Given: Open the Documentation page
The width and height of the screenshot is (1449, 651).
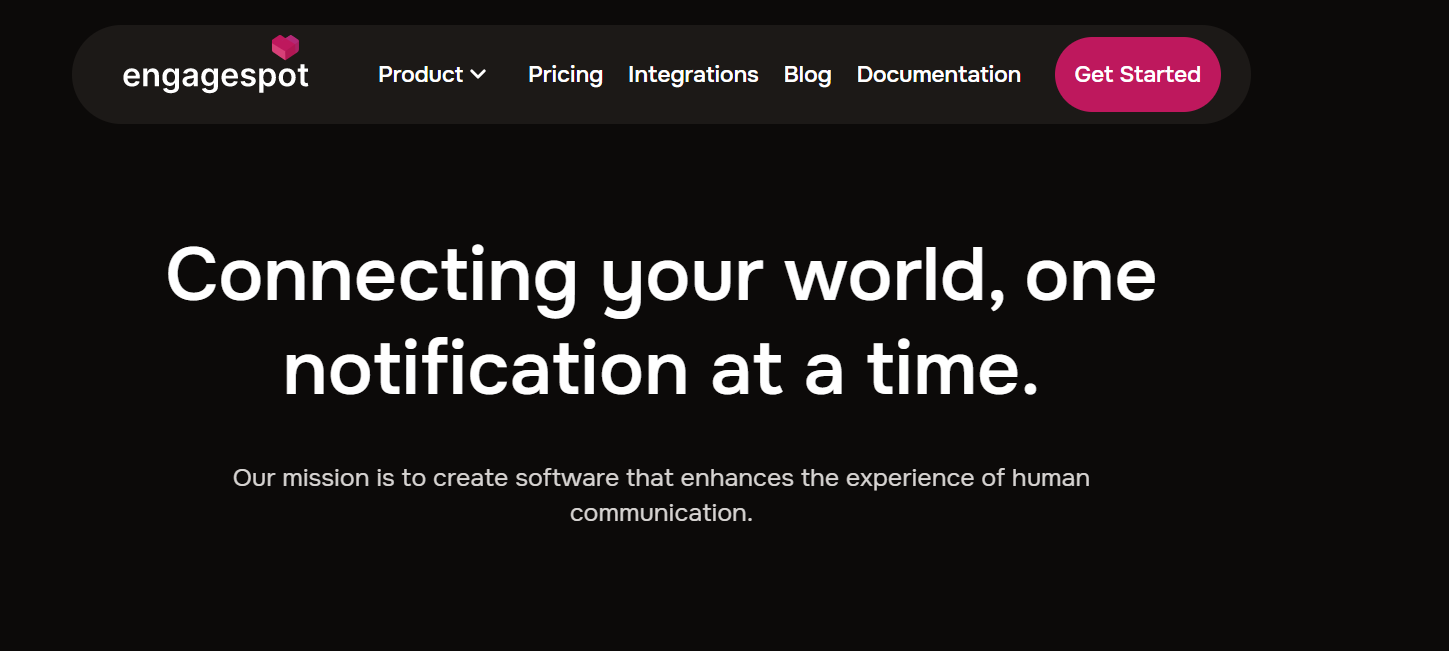Looking at the screenshot, I should coord(938,75).
